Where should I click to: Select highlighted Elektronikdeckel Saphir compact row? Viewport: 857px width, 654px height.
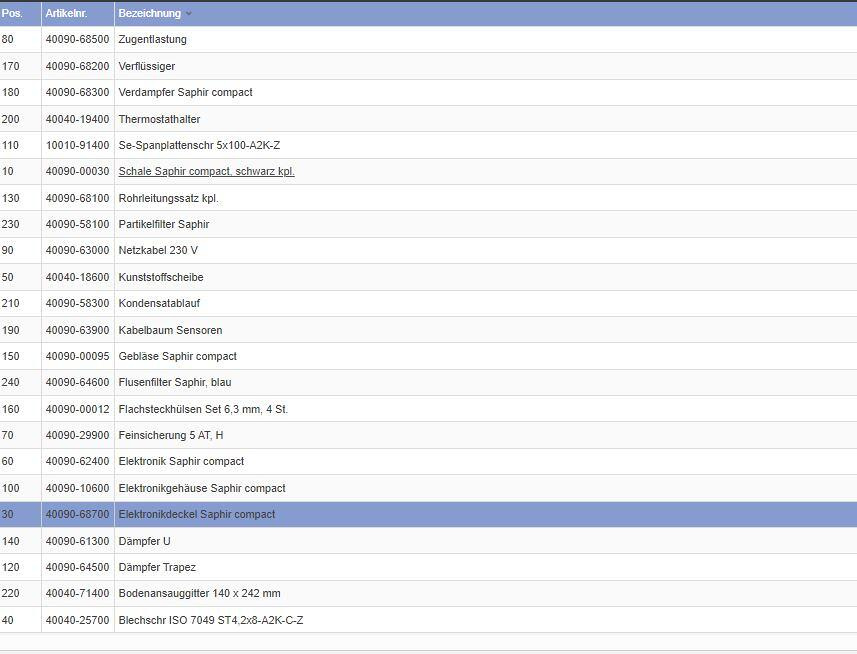pyautogui.click(x=196, y=515)
